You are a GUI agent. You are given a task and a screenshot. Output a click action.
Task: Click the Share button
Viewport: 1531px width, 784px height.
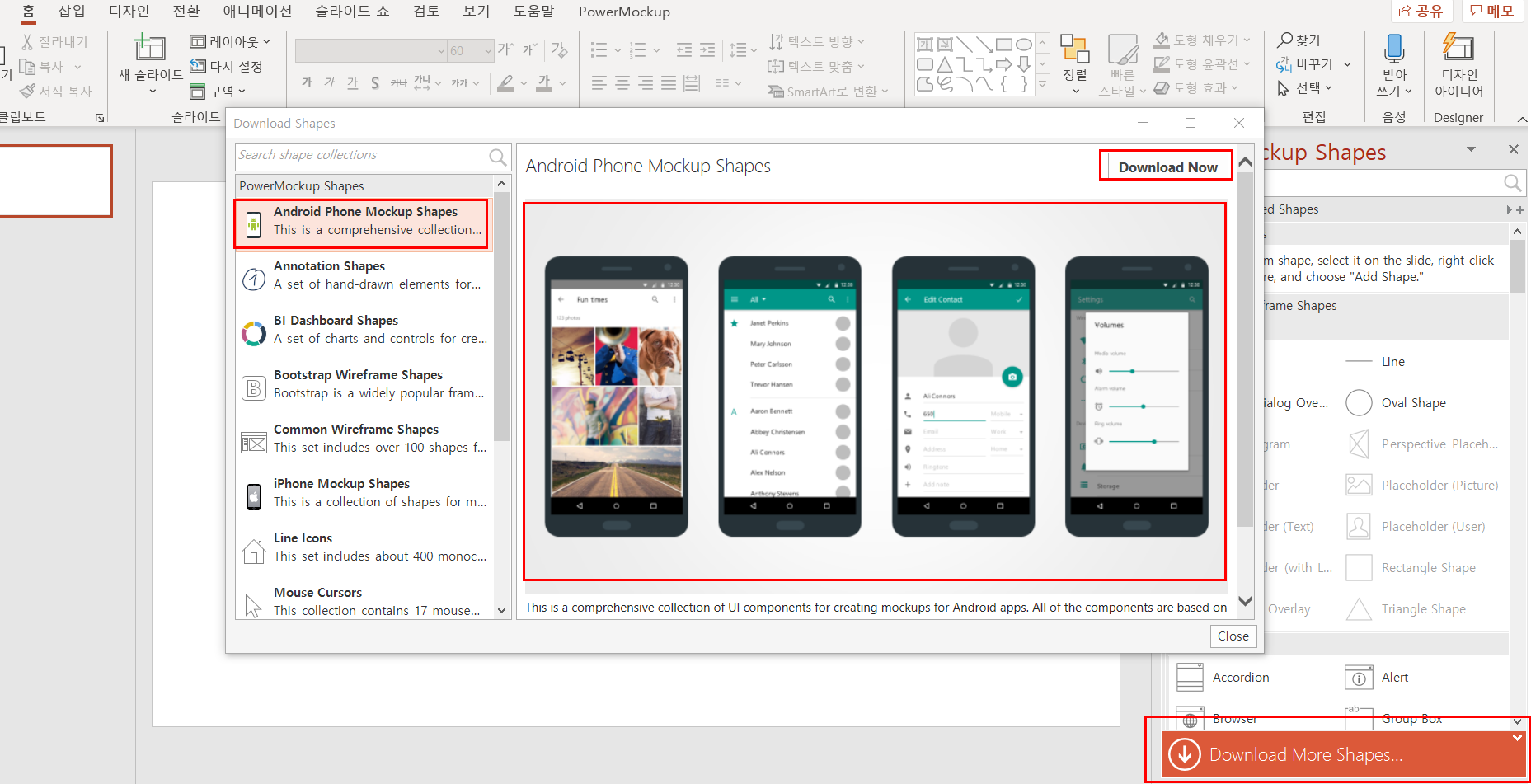(1421, 11)
